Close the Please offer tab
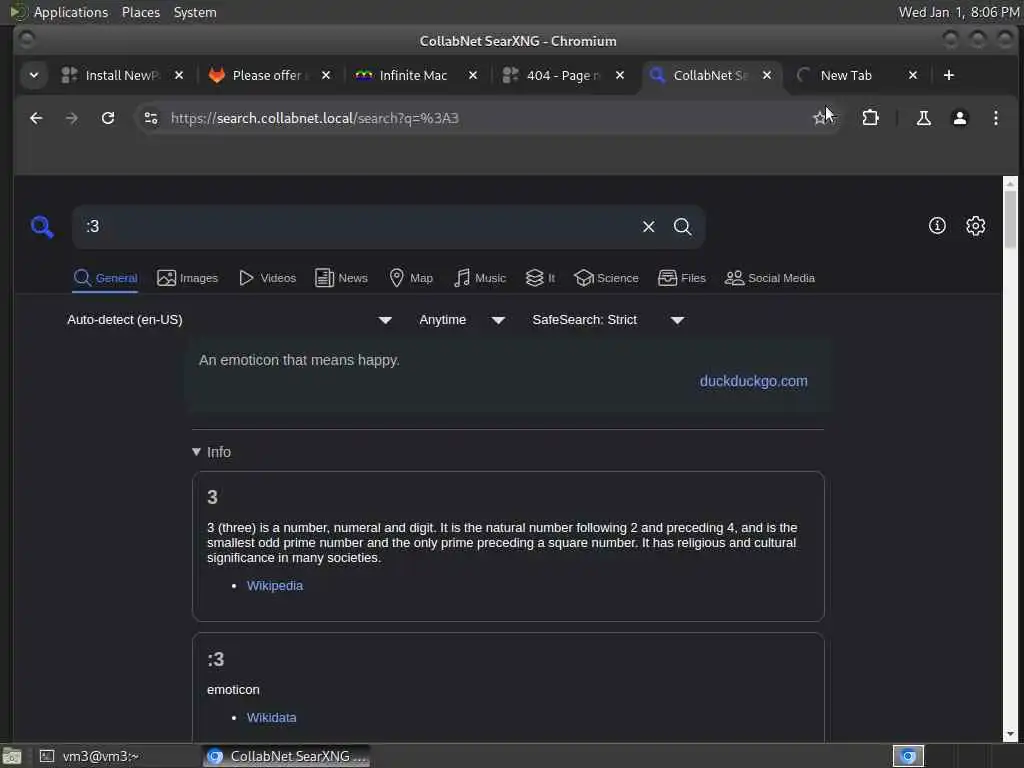Viewport: 1024px width, 768px height. point(326,76)
